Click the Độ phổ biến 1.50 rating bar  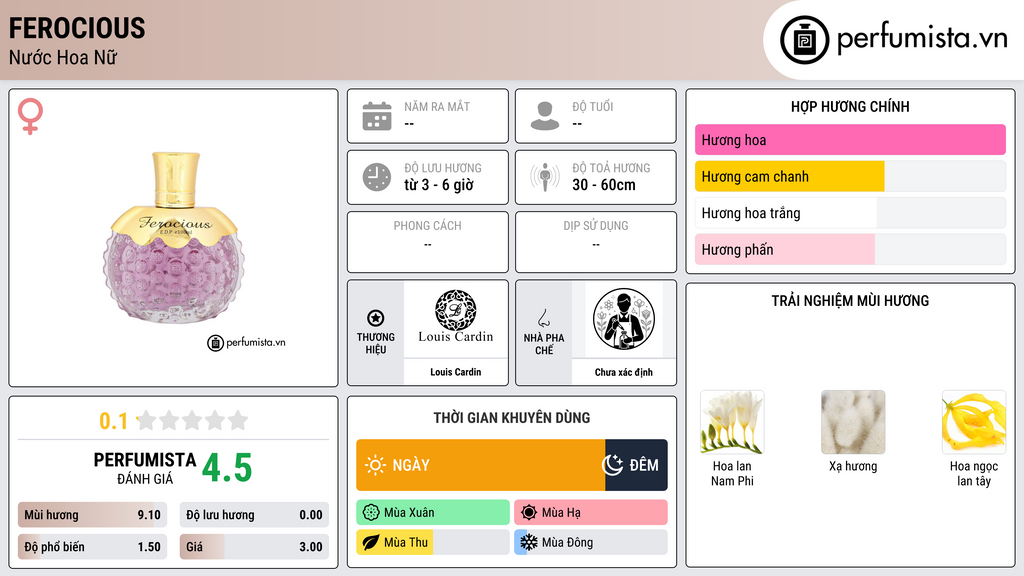pyautogui.click(x=92, y=547)
